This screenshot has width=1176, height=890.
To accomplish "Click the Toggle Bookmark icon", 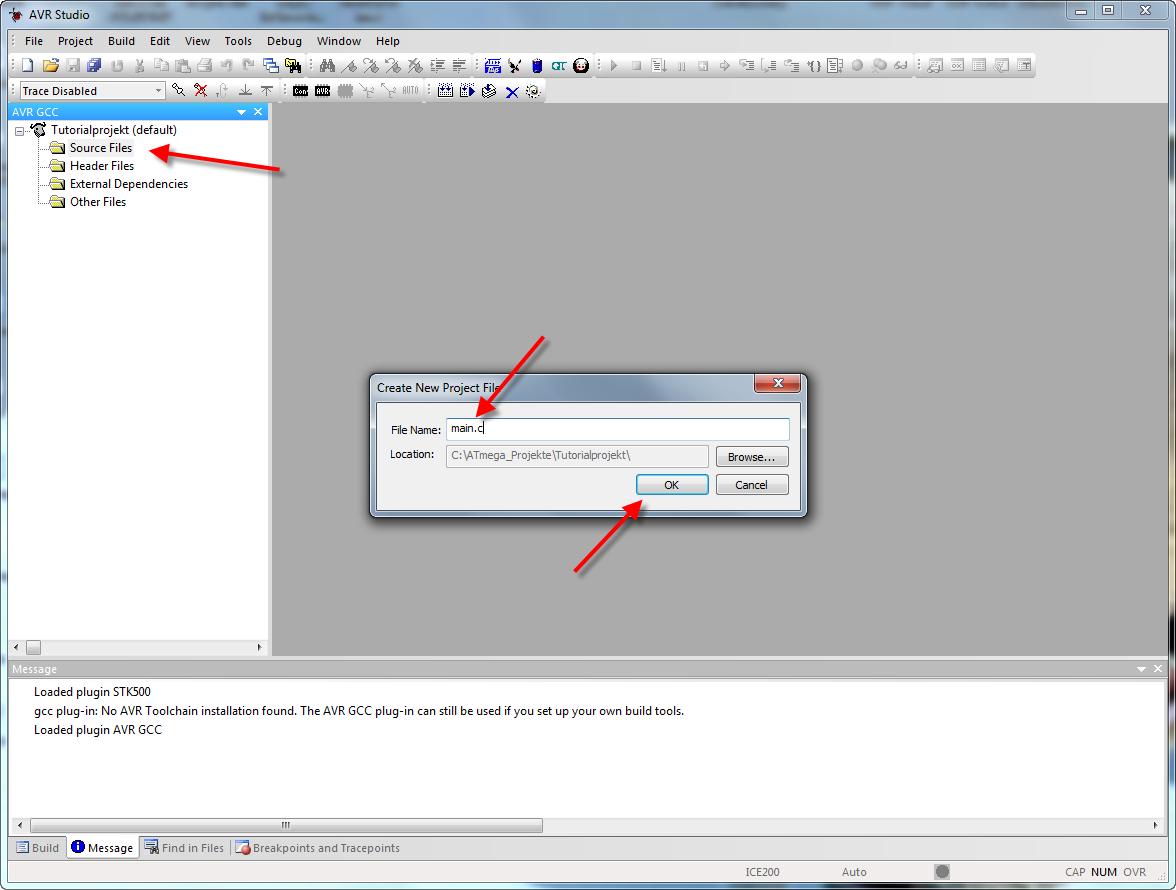I will [349, 66].
